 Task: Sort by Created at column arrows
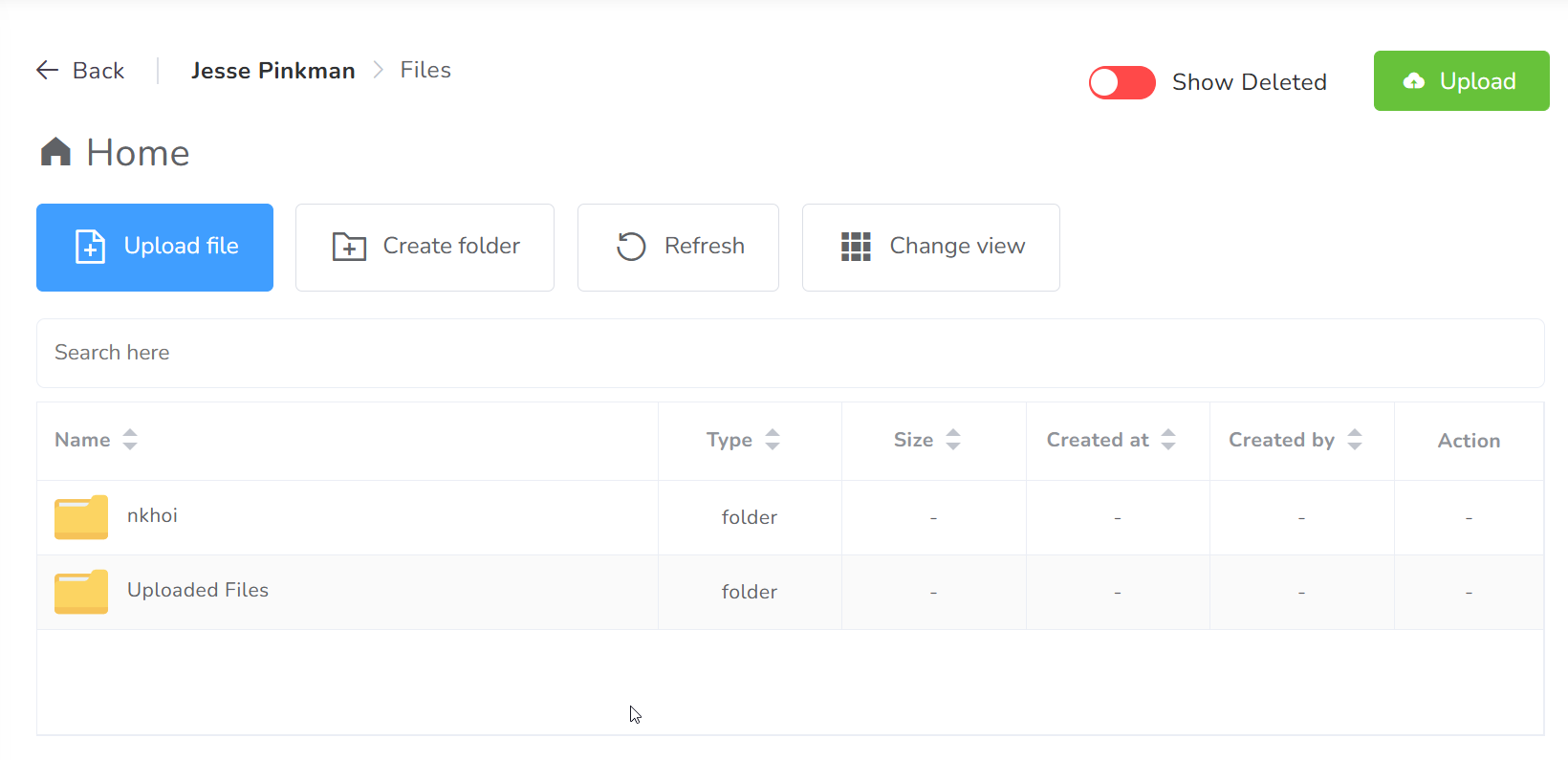click(1168, 440)
